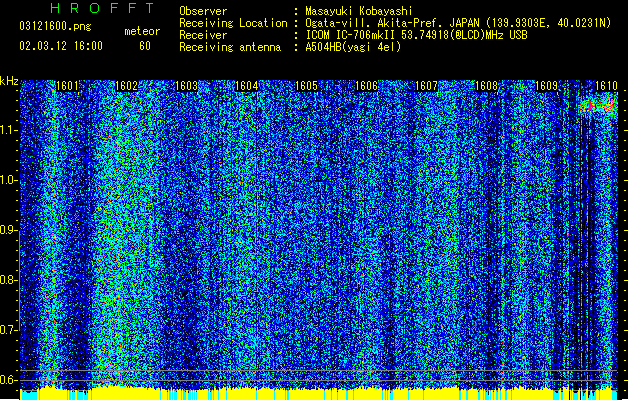The height and width of the screenshot is (400, 629).
Task: Click the observer name Masayuki Kobayashi
Action: coord(359,11)
